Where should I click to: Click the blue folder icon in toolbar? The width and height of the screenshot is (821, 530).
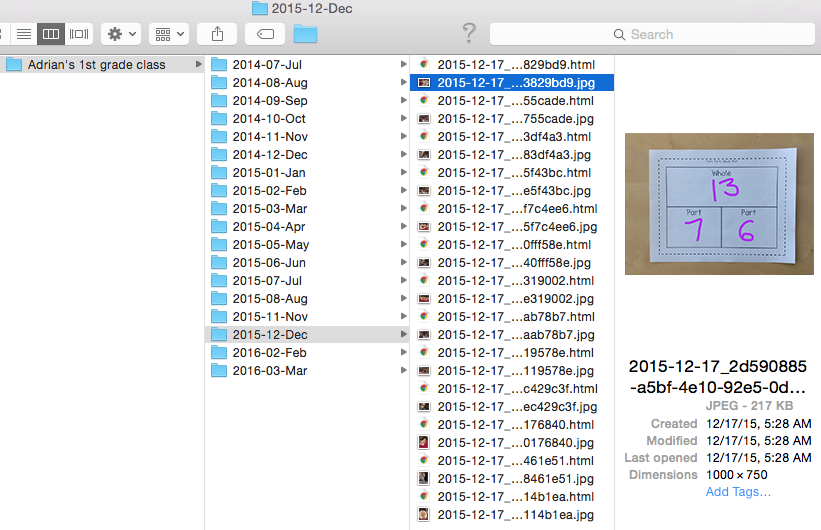point(305,34)
